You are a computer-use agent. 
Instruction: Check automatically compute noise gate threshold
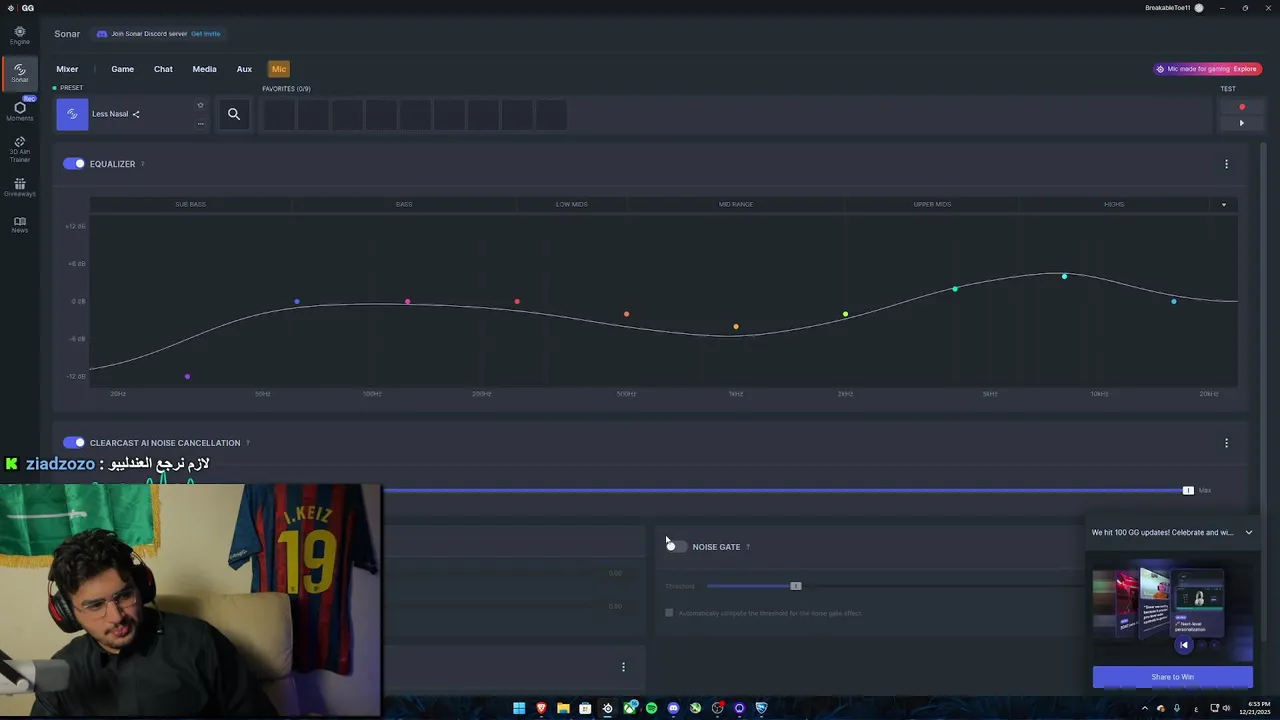(669, 613)
